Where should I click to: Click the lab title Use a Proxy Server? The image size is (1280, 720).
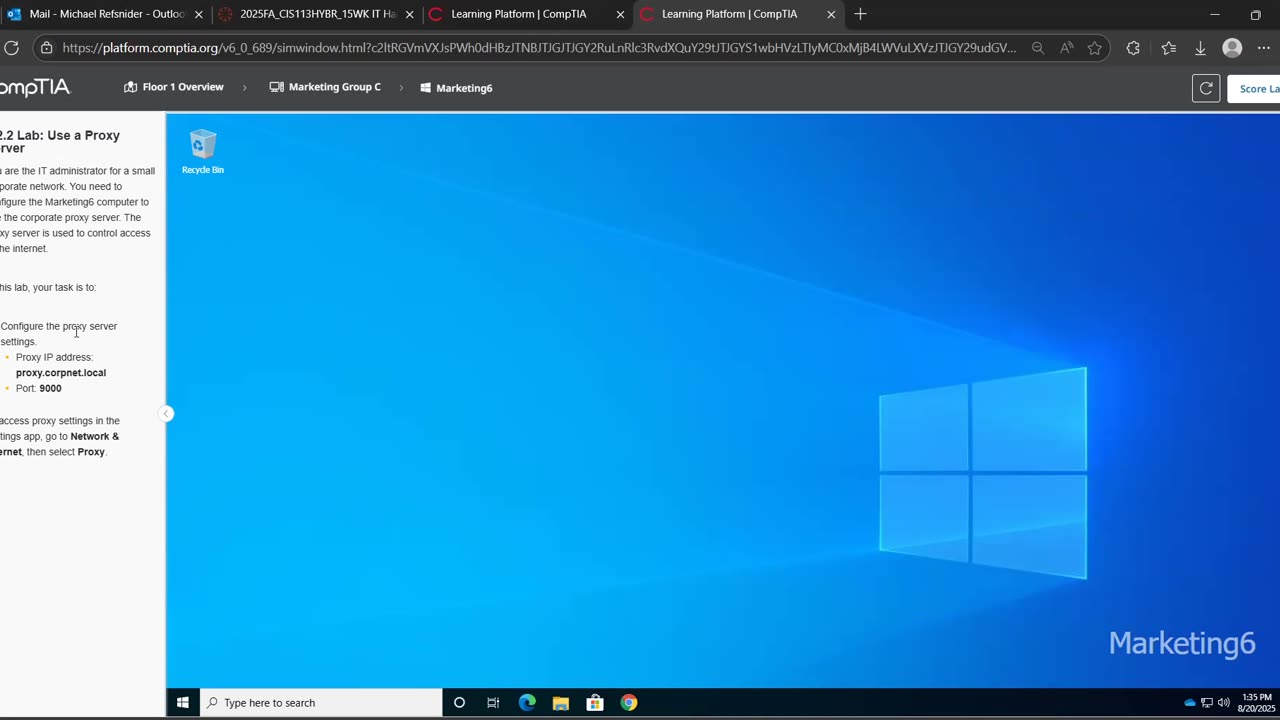pos(60,141)
